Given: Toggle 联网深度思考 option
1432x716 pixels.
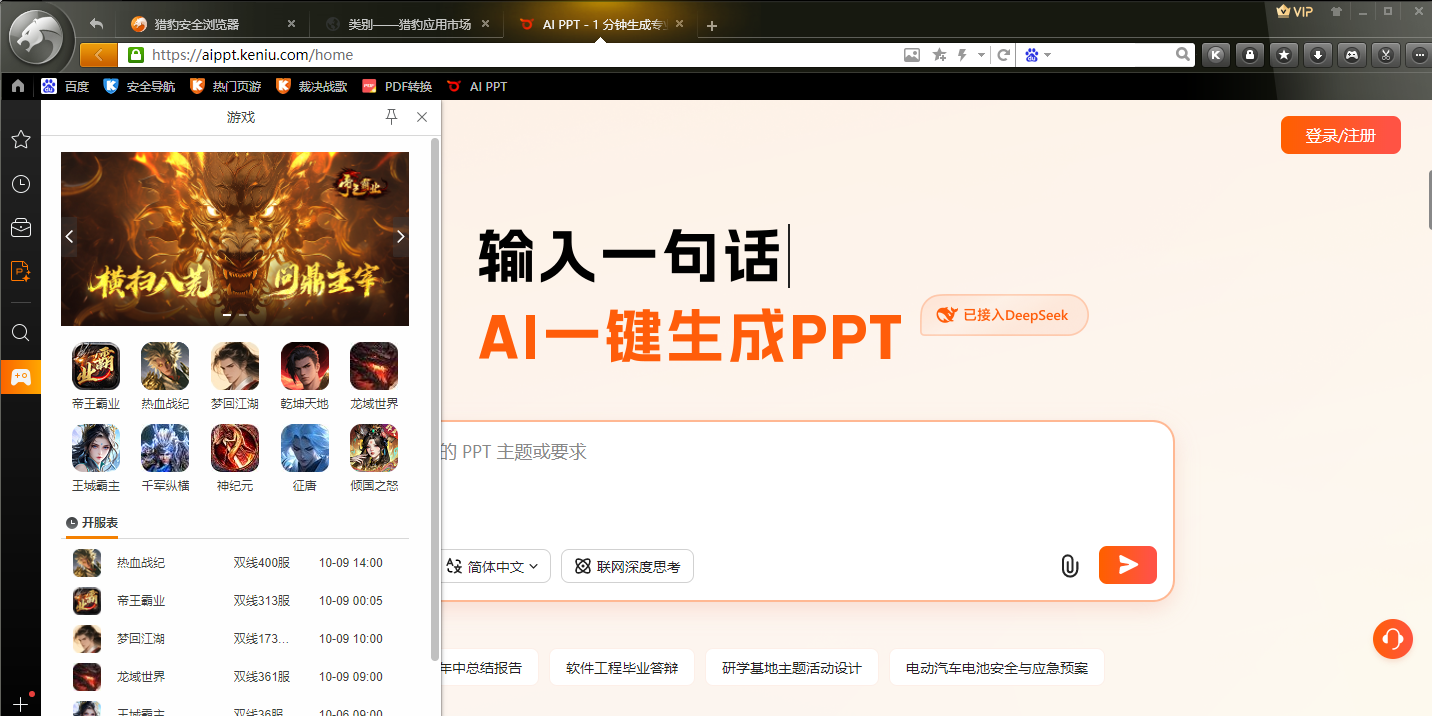Looking at the screenshot, I should click(x=628, y=567).
